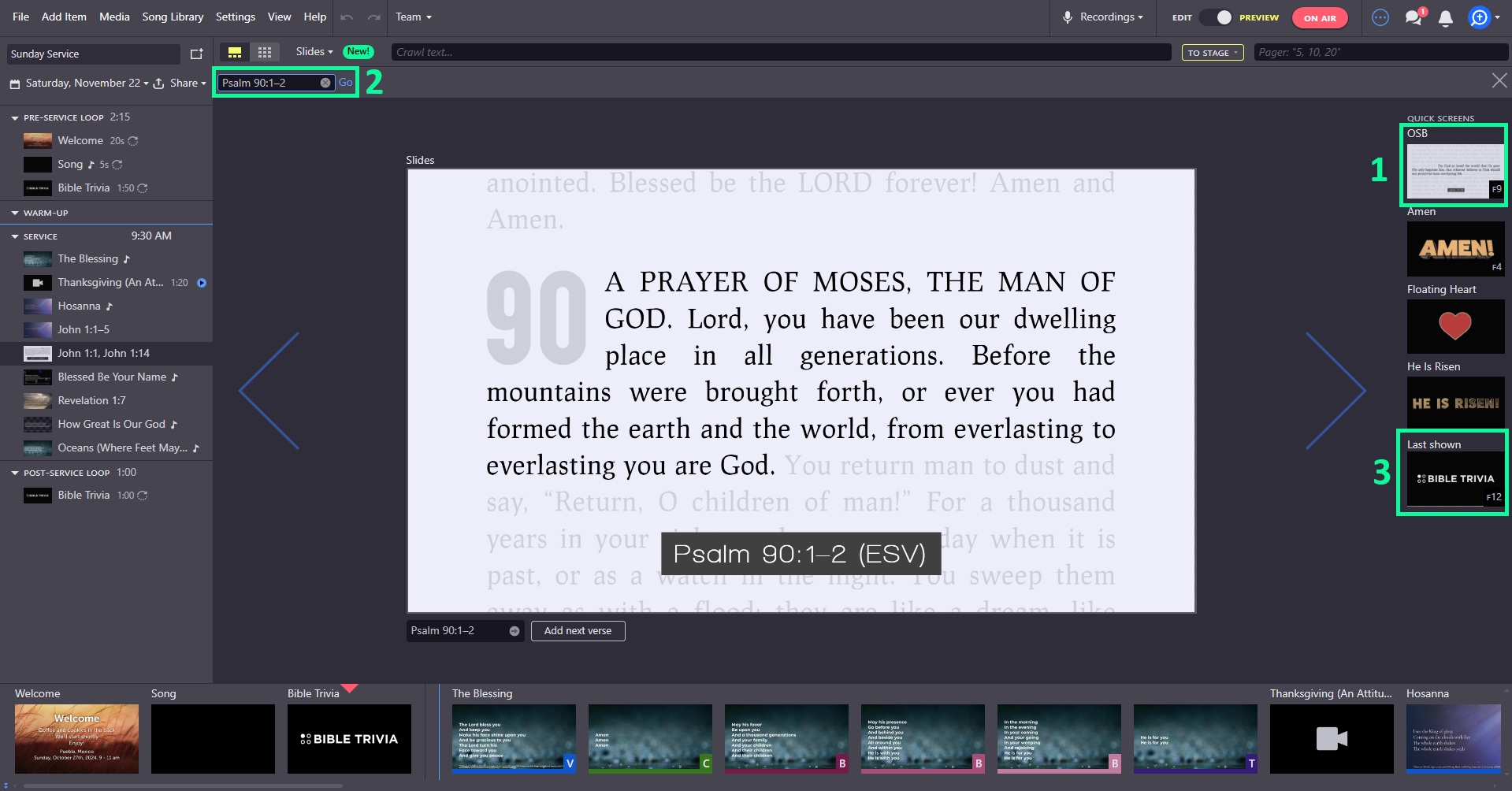The image size is (1512, 791).
Task: Open the chat messages icon
Action: point(1414,18)
